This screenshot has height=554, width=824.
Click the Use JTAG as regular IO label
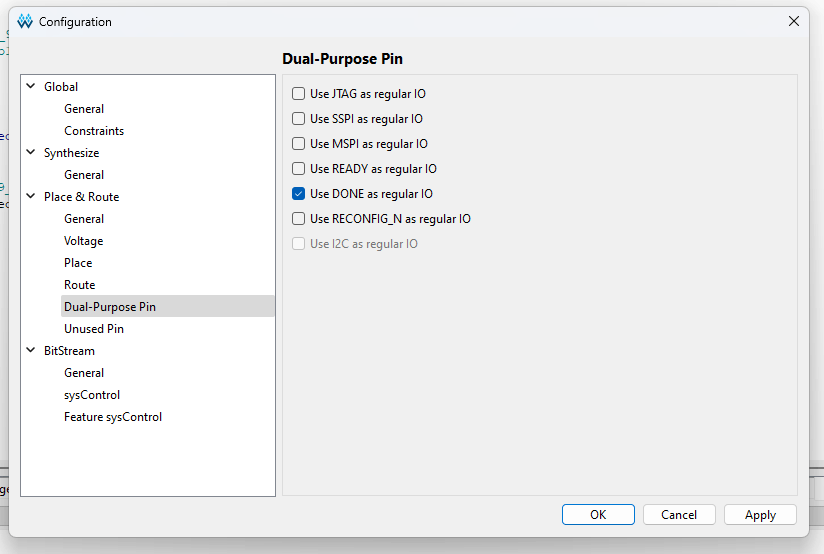(368, 94)
